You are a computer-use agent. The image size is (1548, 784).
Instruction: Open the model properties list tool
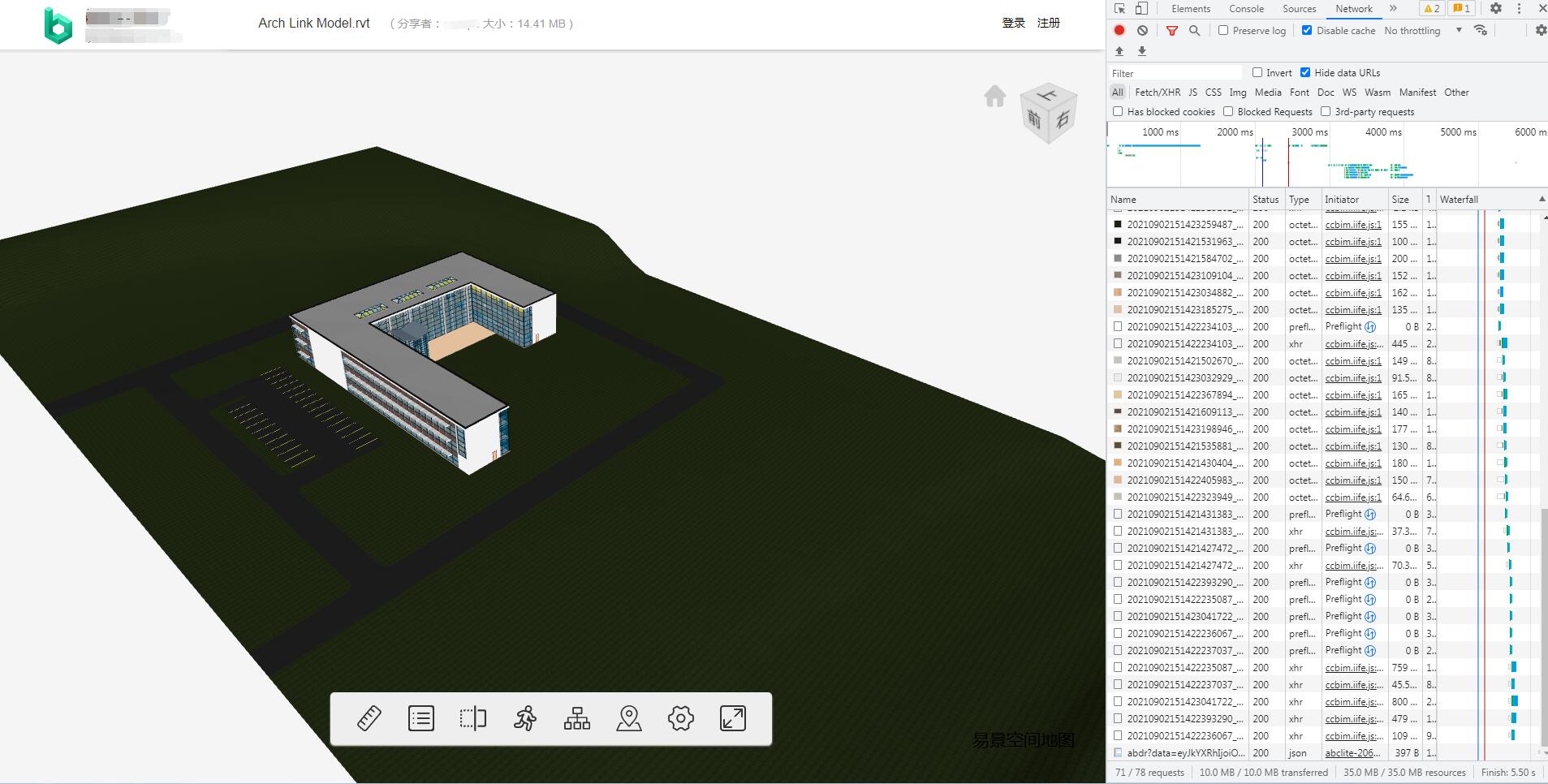tap(421, 717)
